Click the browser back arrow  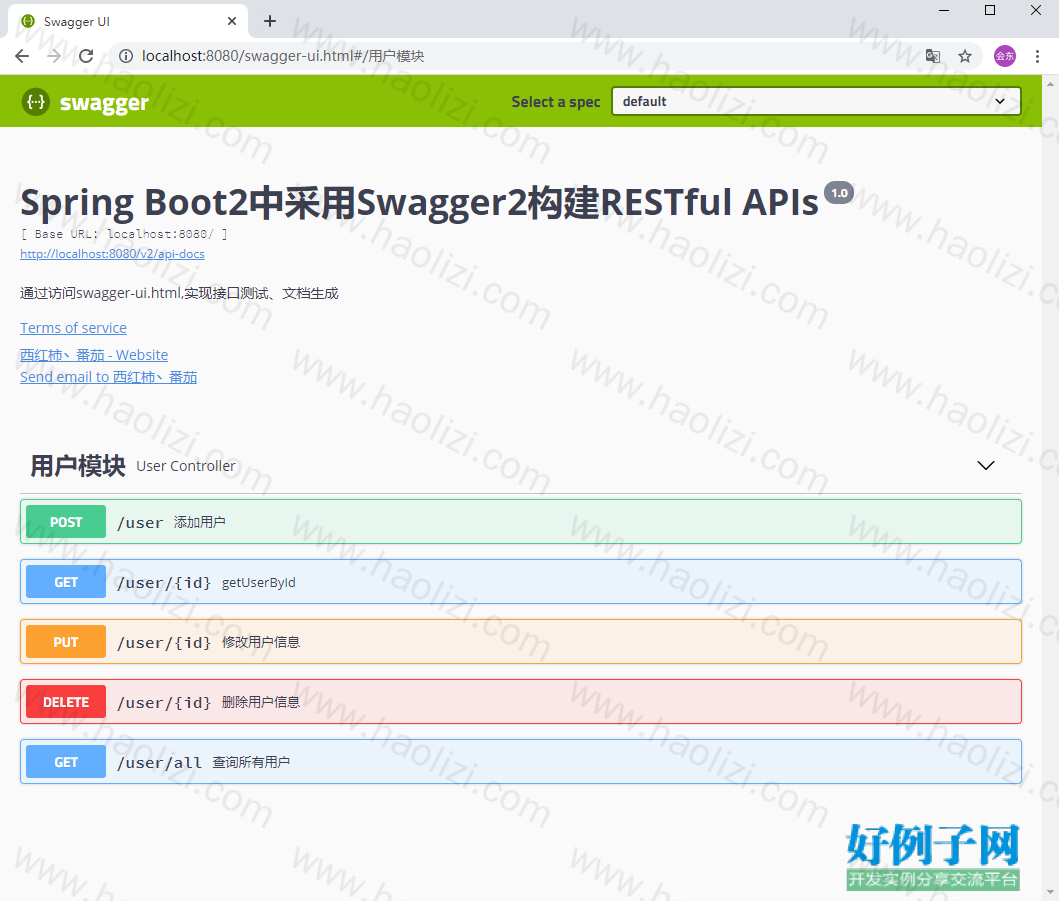[x=22, y=56]
